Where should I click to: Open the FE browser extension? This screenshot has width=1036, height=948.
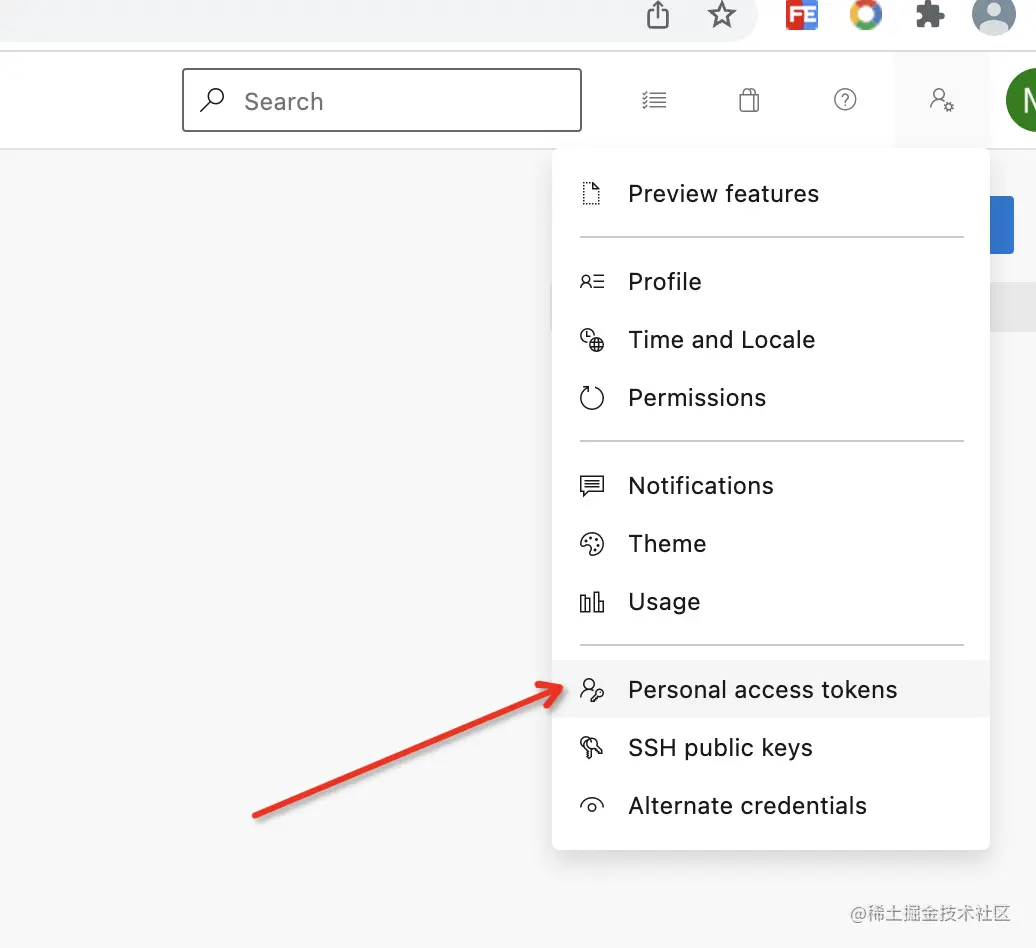[801, 15]
